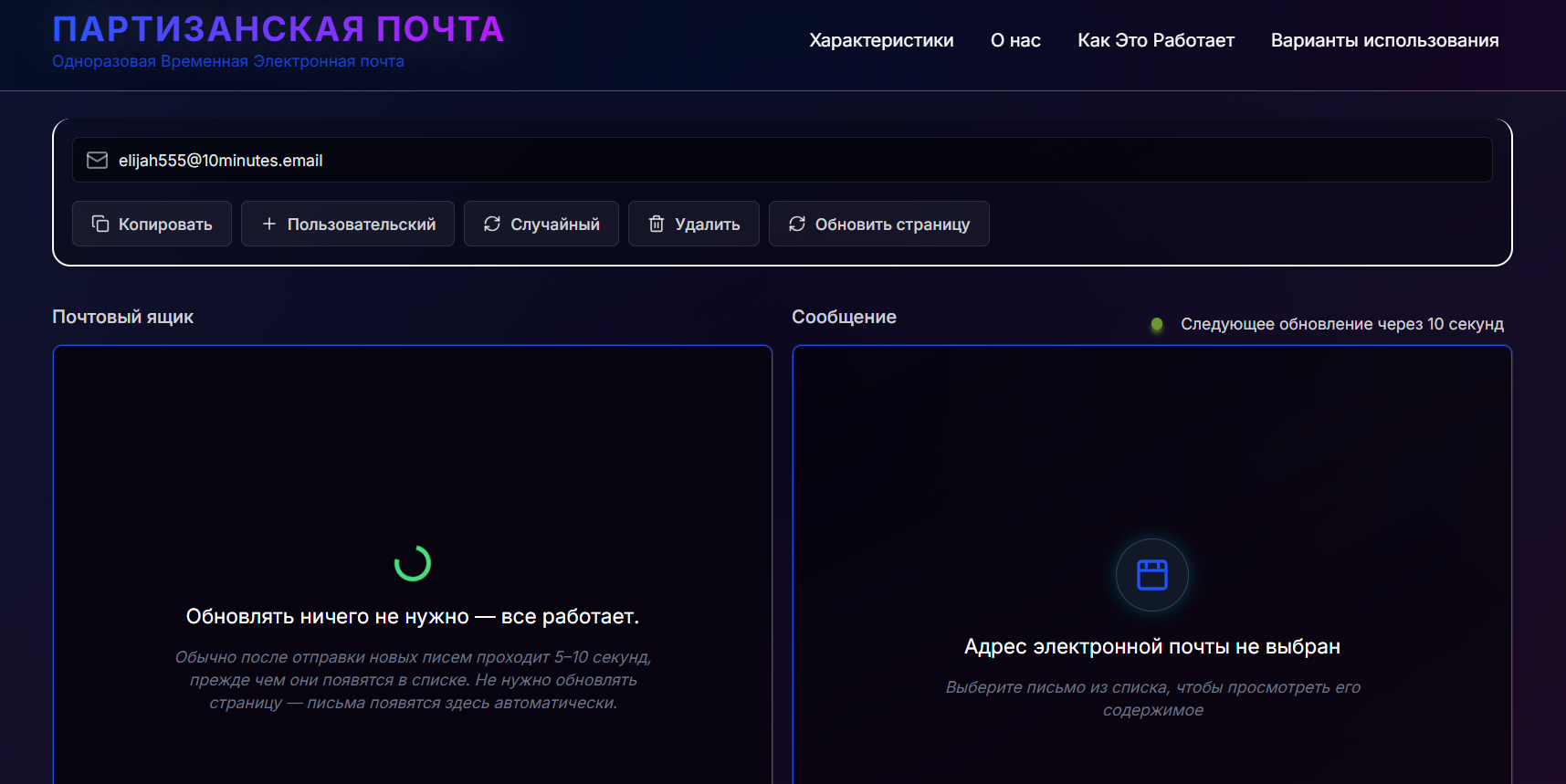Click the refresh arrows icon in Случайный
The width and height of the screenshot is (1566, 784).
pyautogui.click(x=492, y=224)
